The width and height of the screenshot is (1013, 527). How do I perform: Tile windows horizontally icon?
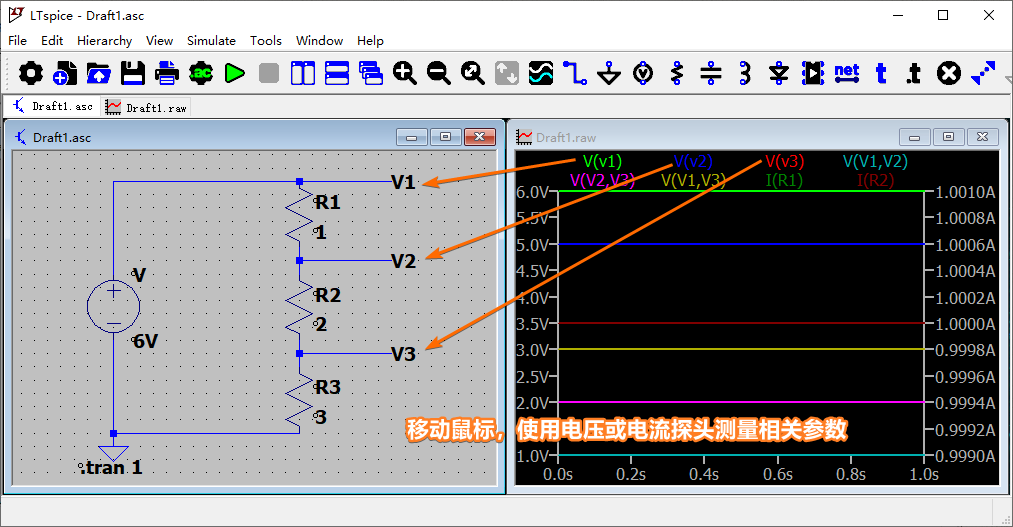tap(337, 73)
